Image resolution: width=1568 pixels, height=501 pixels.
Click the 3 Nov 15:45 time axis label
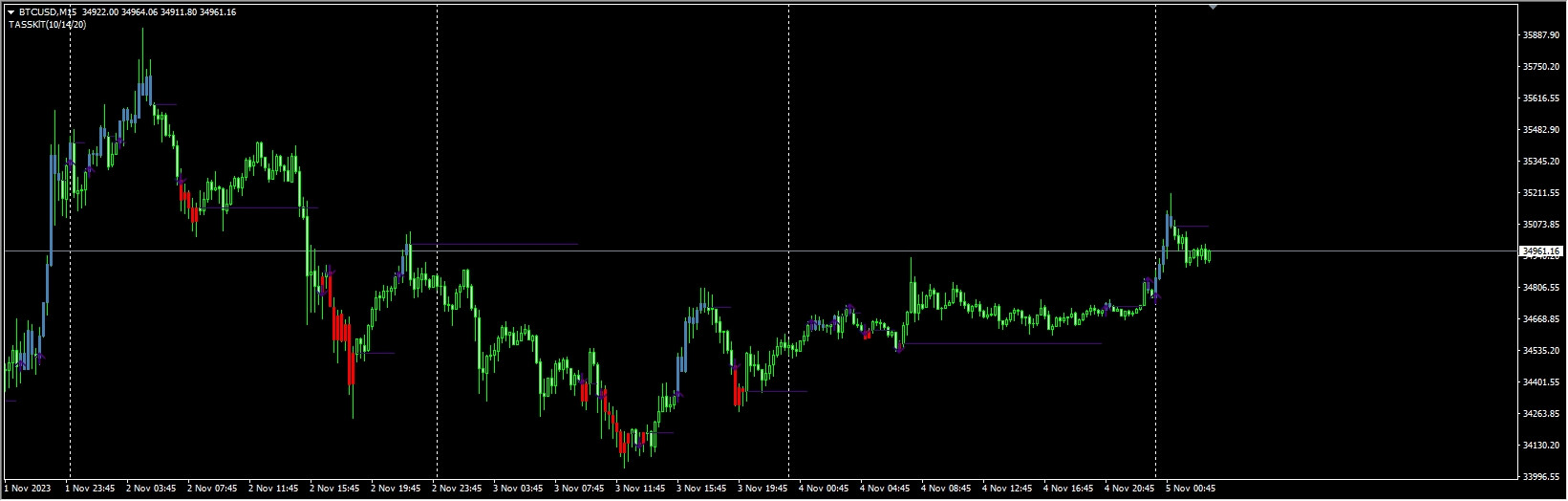702,489
